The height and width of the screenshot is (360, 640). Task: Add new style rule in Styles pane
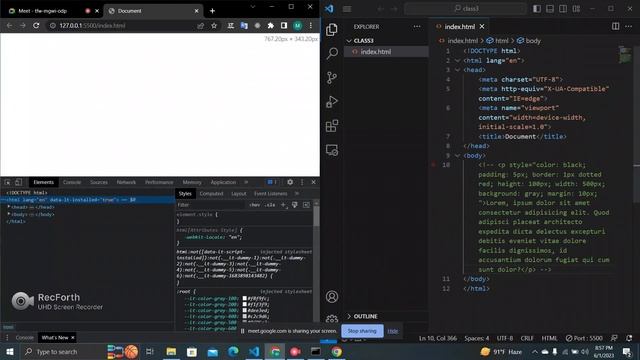pos(283,205)
